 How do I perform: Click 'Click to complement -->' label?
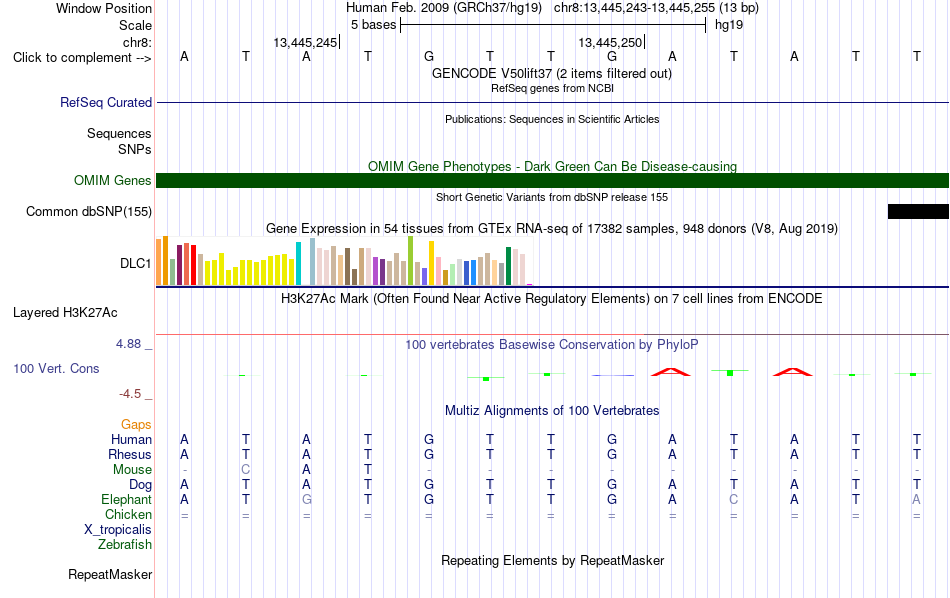pyautogui.click(x=82, y=58)
